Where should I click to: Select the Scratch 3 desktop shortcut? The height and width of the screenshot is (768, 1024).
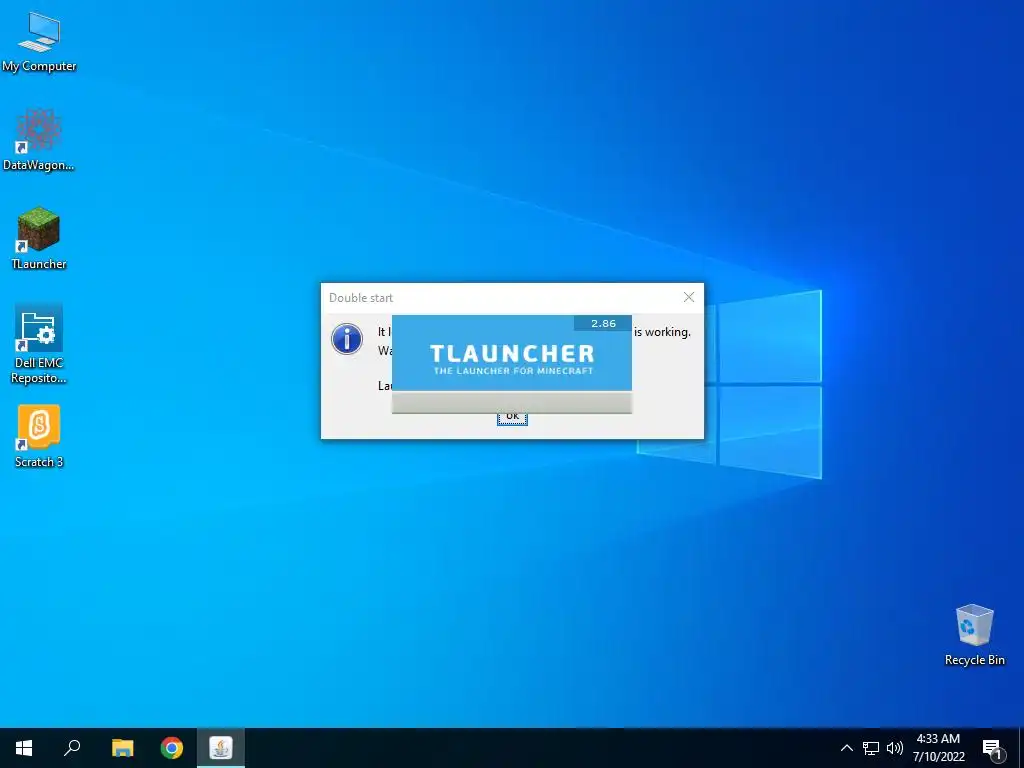tap(39, 436)
